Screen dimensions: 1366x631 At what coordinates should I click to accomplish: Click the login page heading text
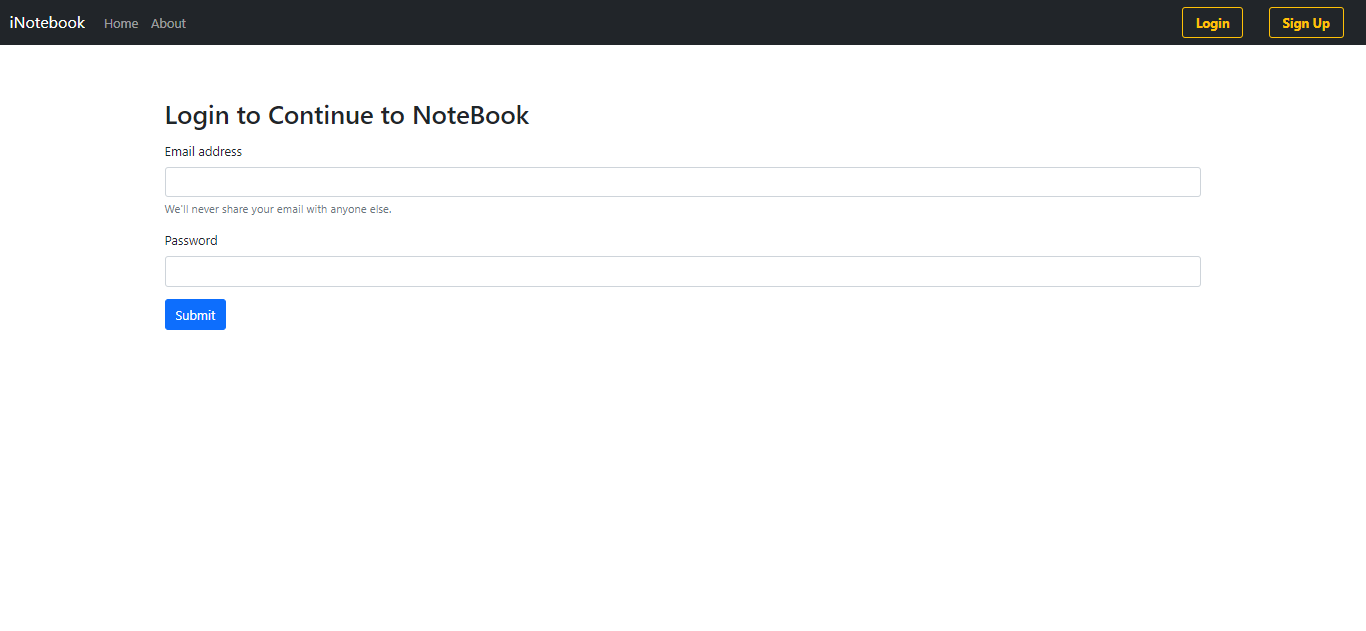click(347, 115)
